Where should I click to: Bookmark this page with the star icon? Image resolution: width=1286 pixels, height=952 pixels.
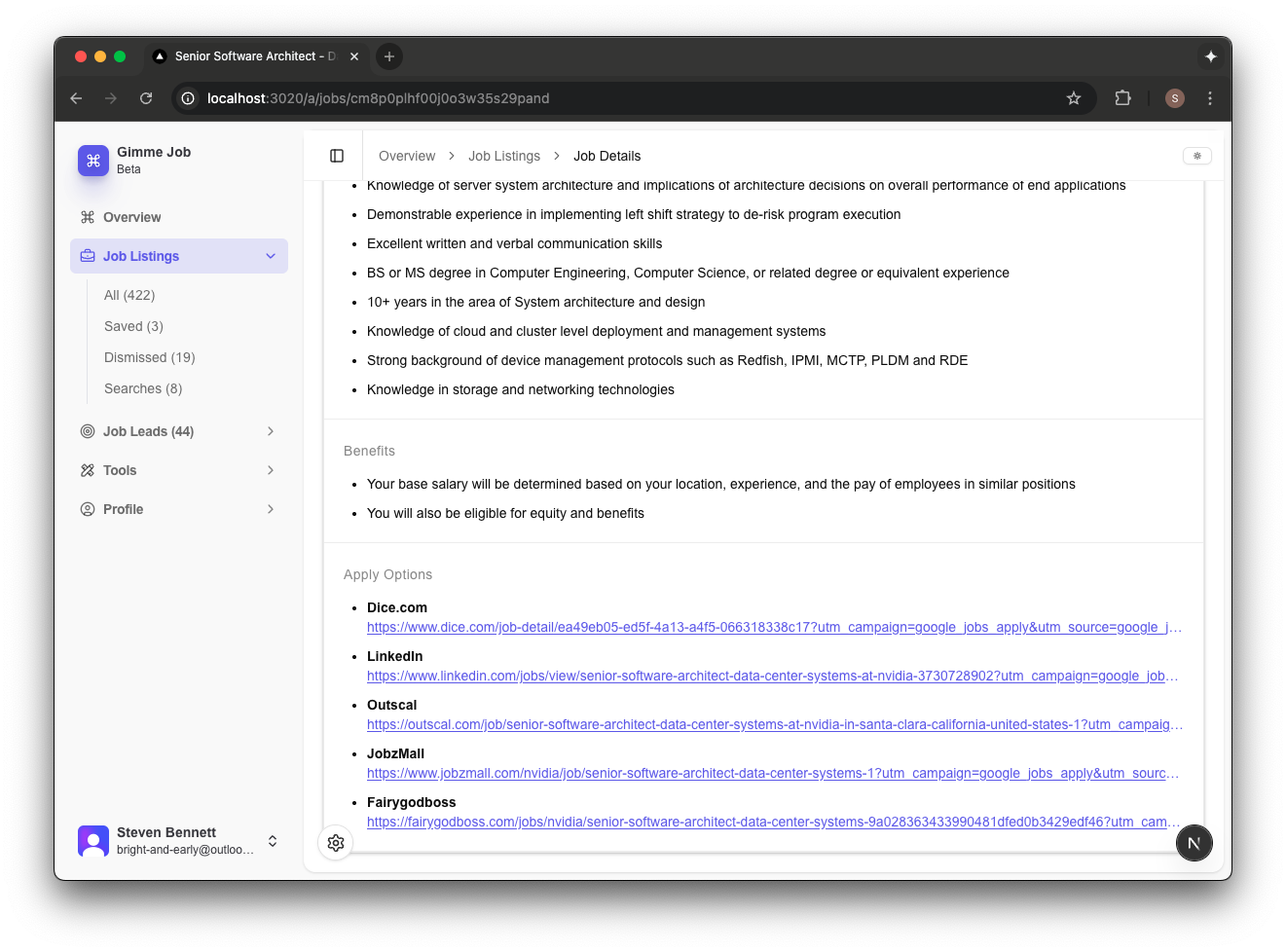[1074, 98]
